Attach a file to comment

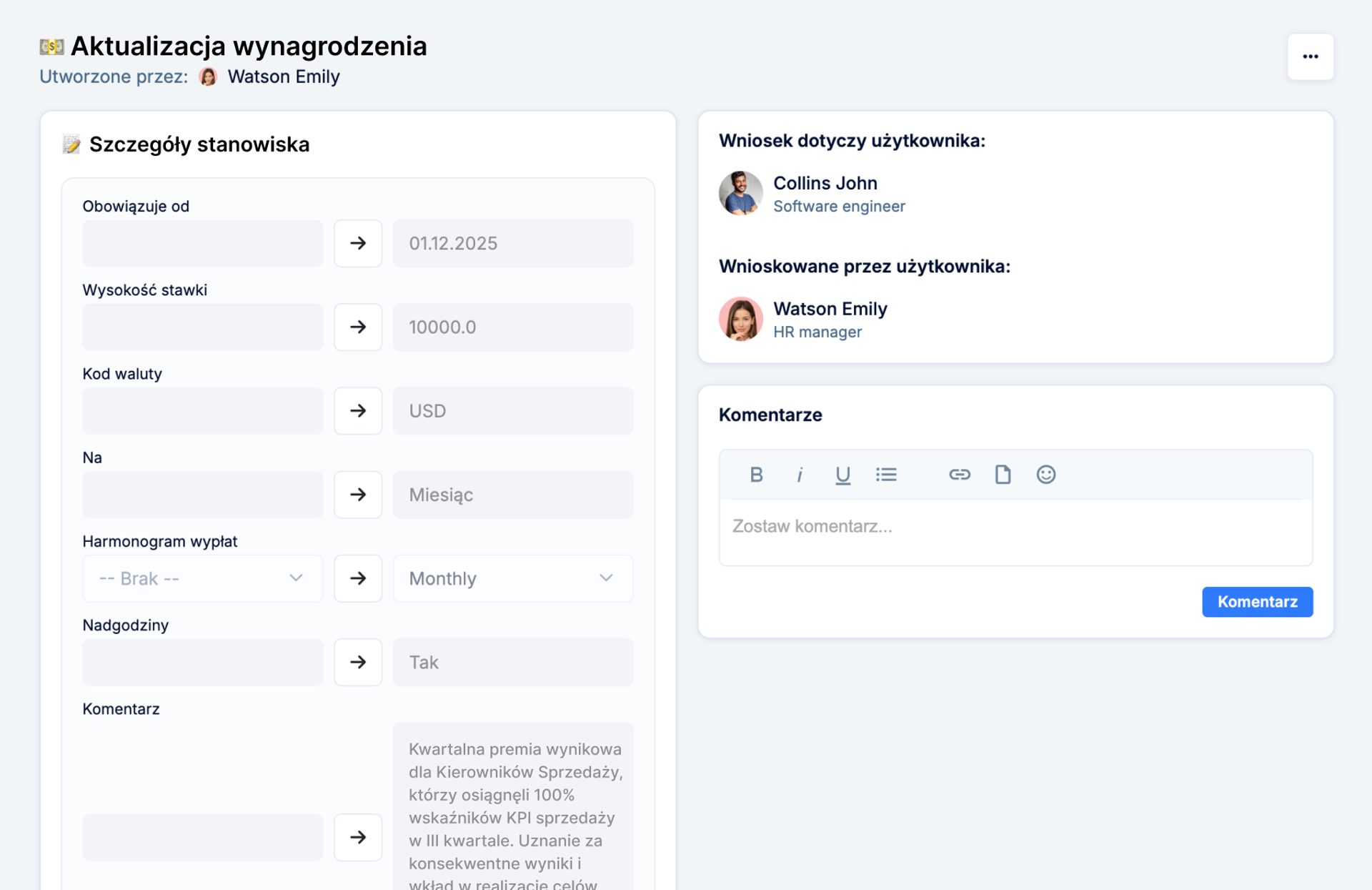click(x=1003, y=475)
